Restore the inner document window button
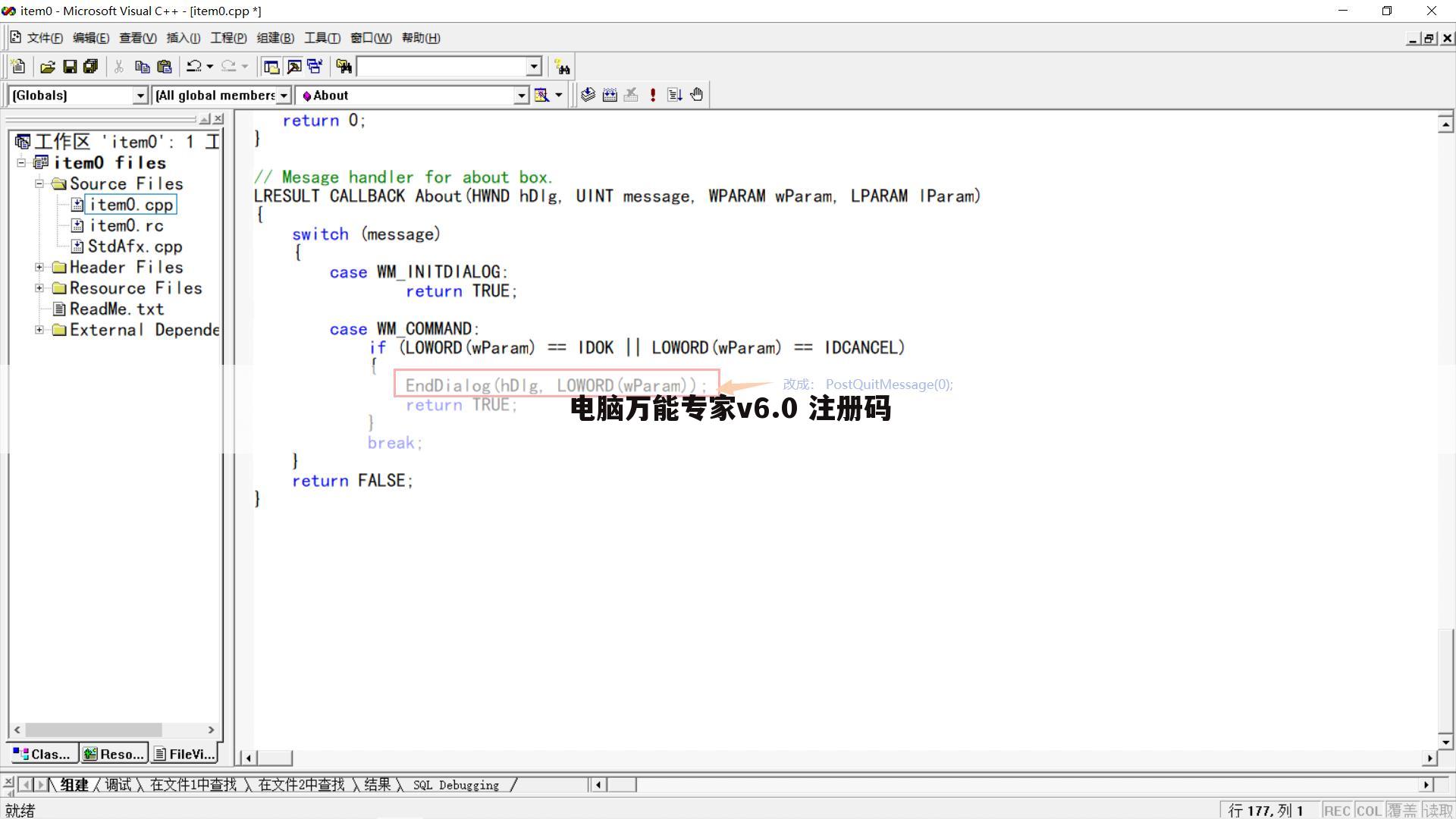Viewport: 1456px width, 819px height. 1429,38
